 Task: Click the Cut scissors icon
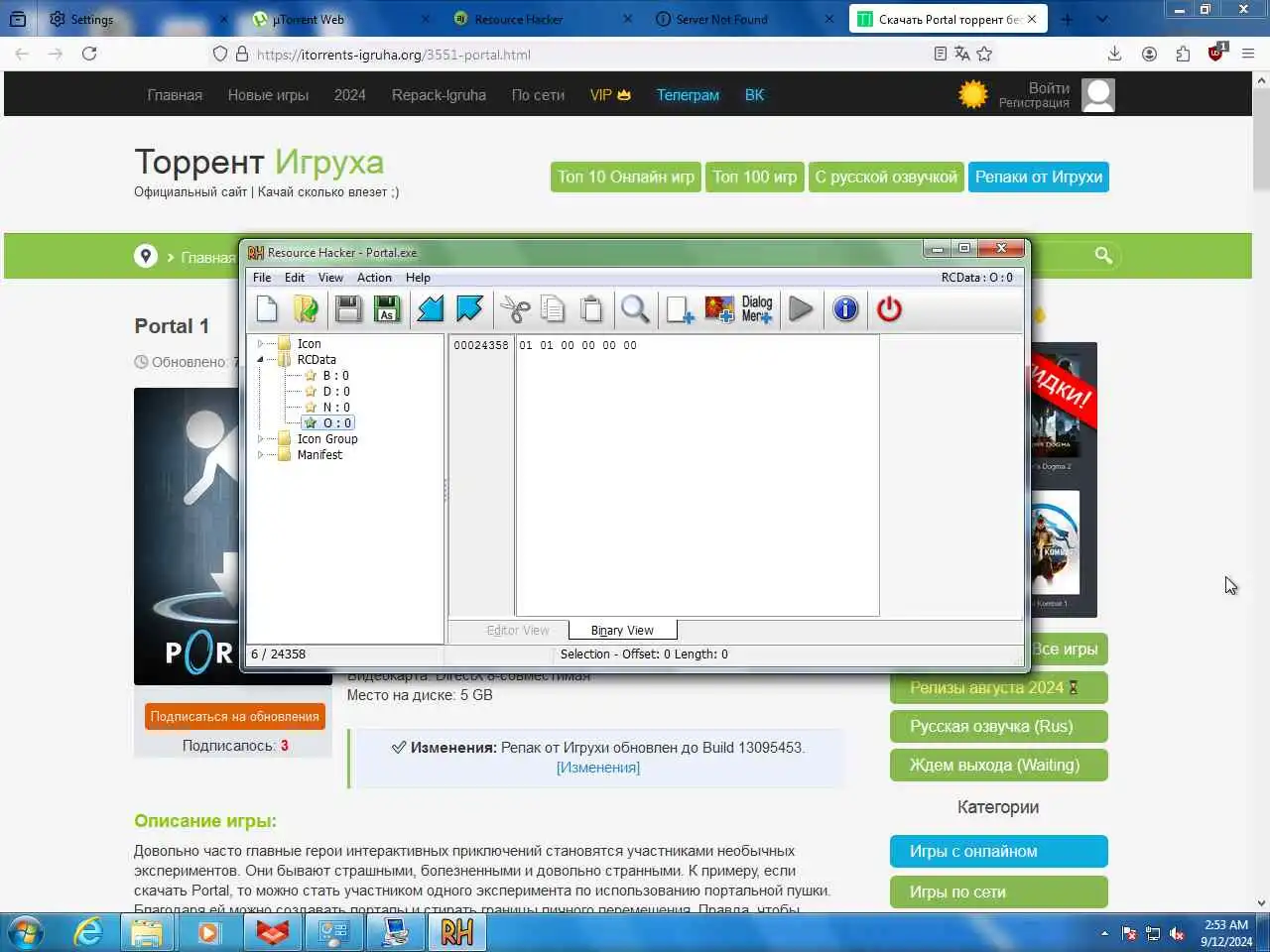(515, 309)
